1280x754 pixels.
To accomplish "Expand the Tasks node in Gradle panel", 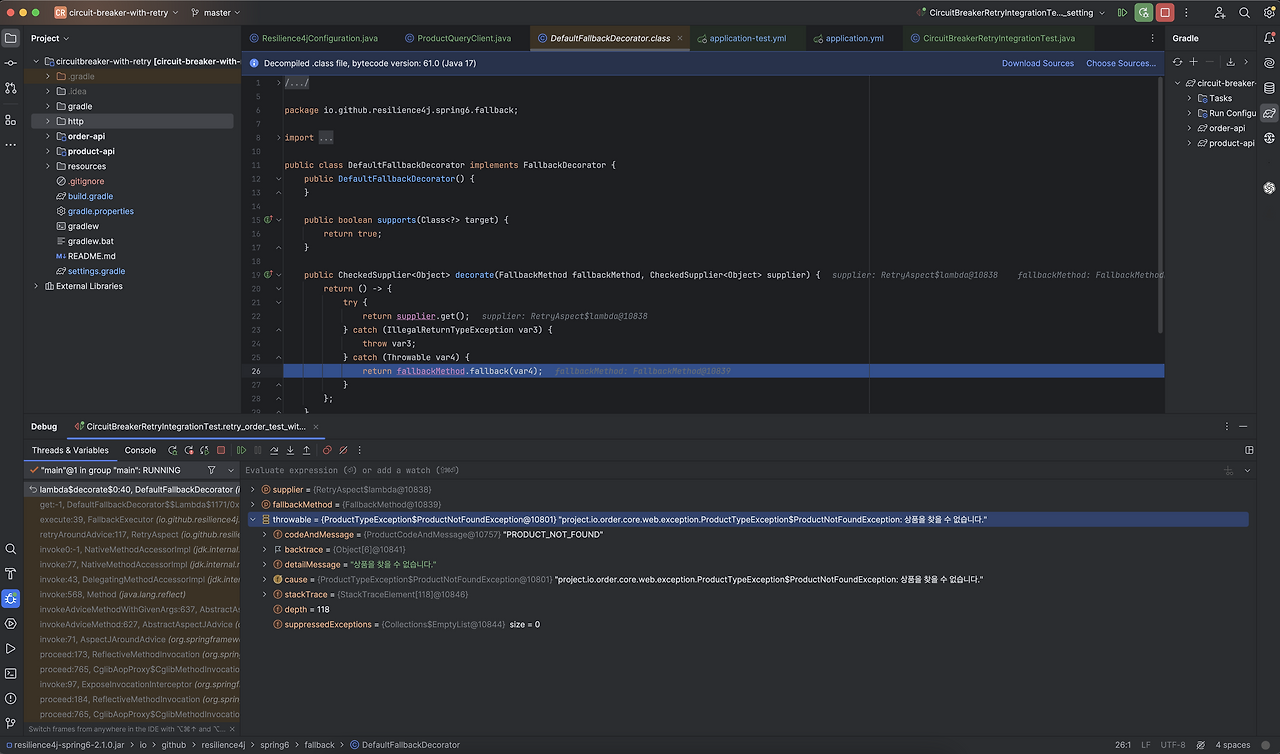I will coord(1190,98).
